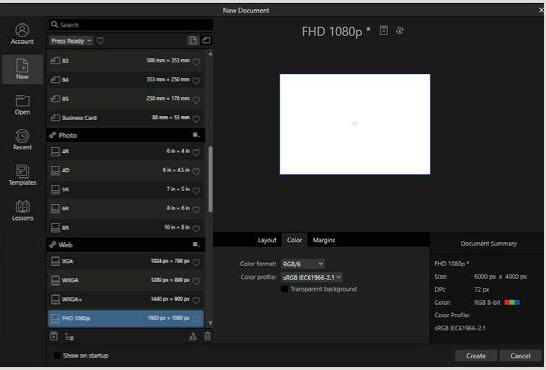Image resolution: width=546 pixels, height=370 pixels.
Task: Open the Lessons section
Action: (x=22, y=211)
